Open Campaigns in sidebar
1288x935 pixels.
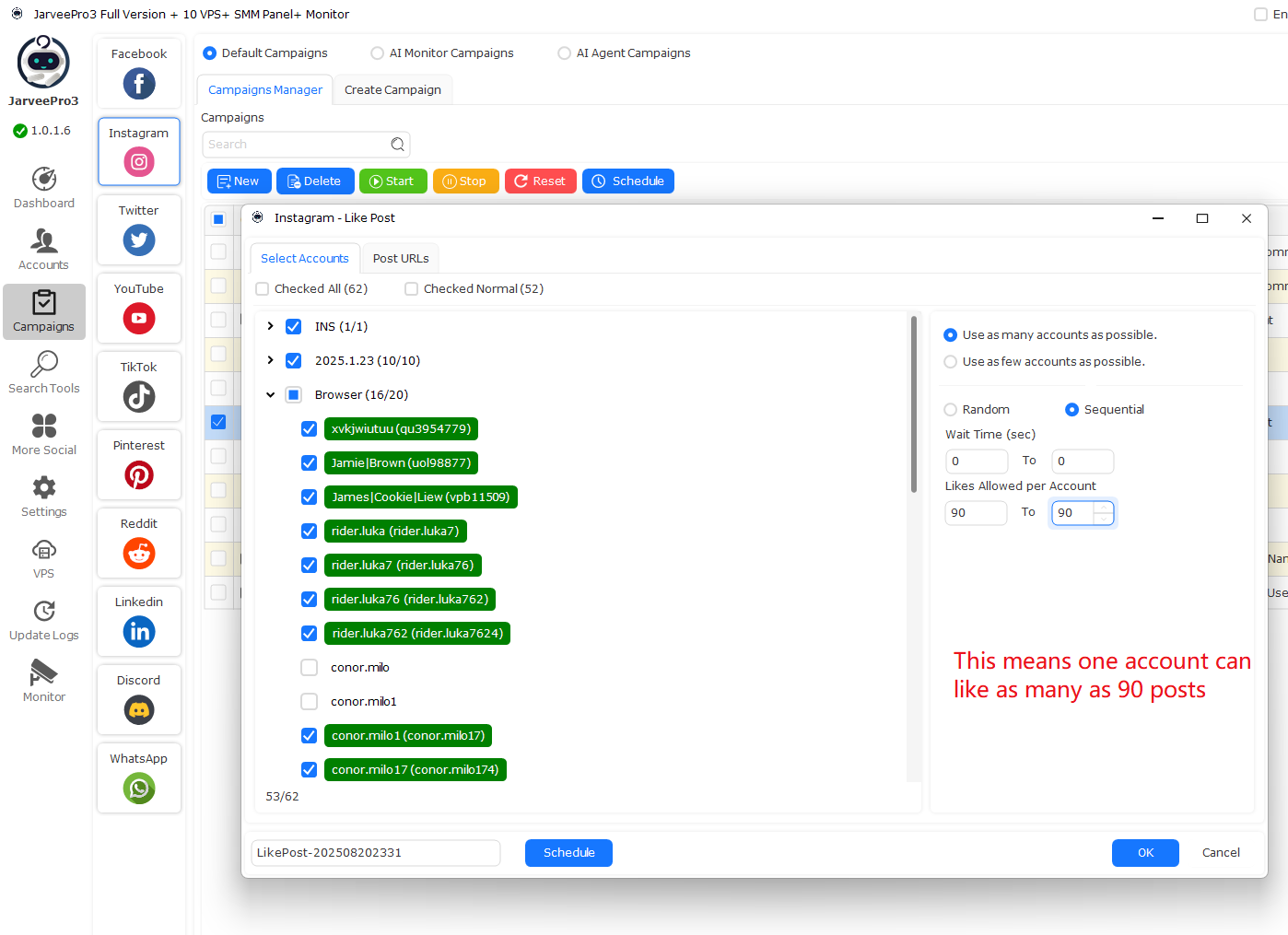[44, 311]
